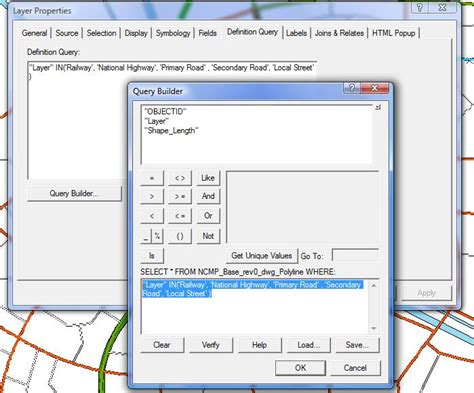Viewport: 474px width, 393px height.
Task: Close the Query Builder dialog
Action: point(374,88)
